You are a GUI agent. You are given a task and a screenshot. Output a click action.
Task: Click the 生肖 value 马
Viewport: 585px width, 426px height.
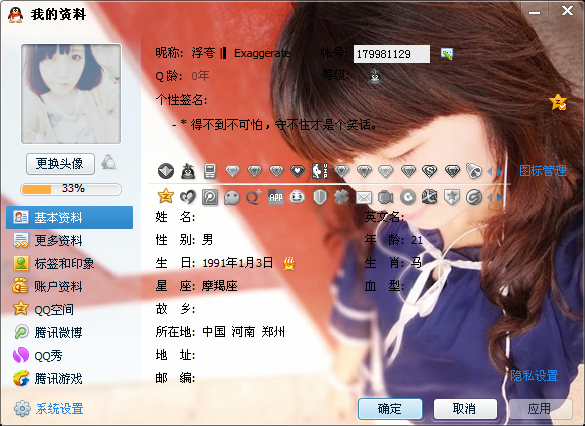coord(416,263)
